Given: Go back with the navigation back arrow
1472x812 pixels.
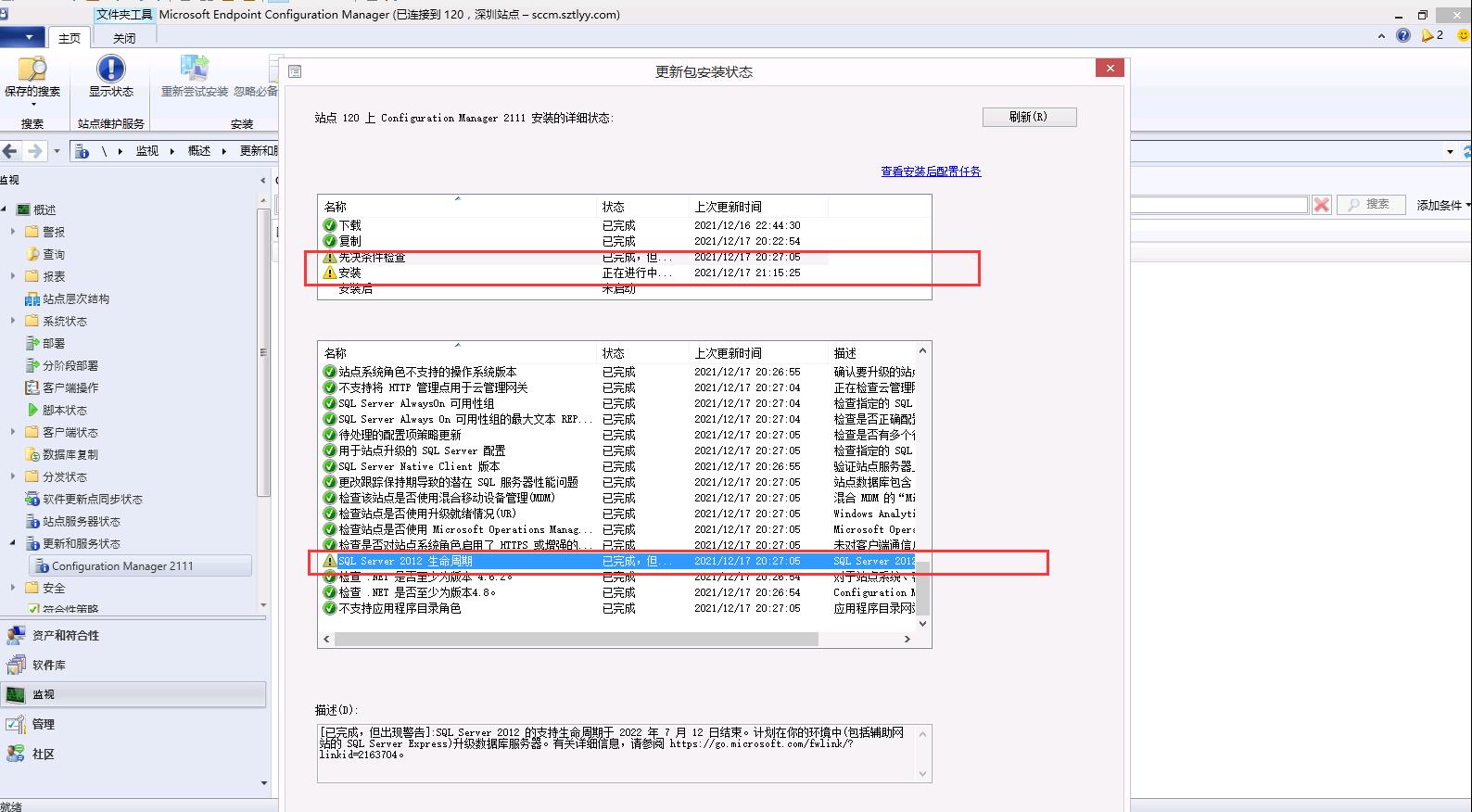Looking at the screenshot, I should pos(10,151).
